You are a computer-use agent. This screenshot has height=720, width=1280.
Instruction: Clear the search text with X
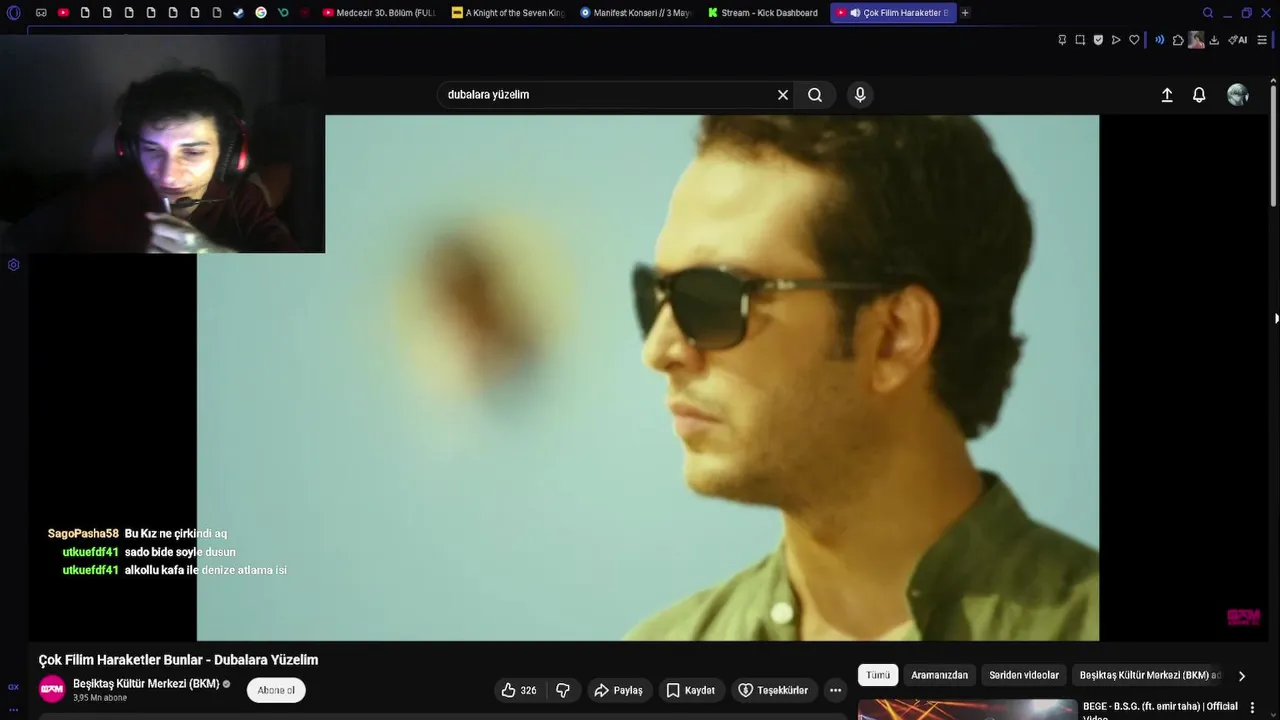point(783,95)
